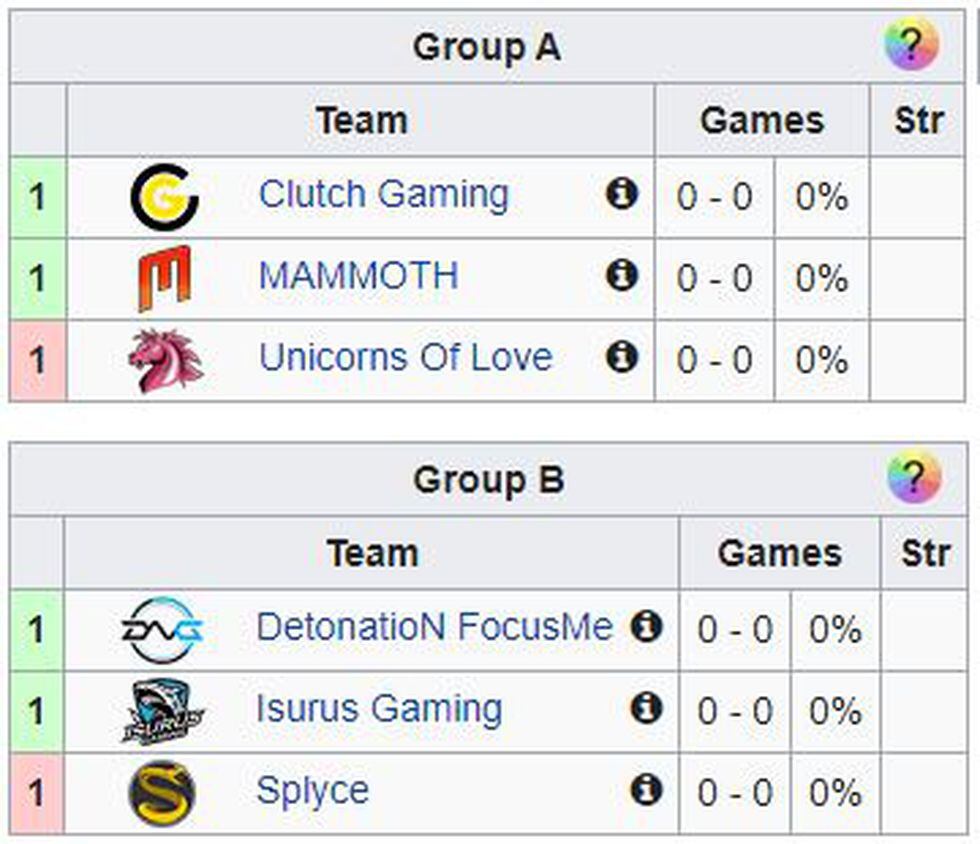Open the Clutch Gaming team link

[x=383, y=194]
